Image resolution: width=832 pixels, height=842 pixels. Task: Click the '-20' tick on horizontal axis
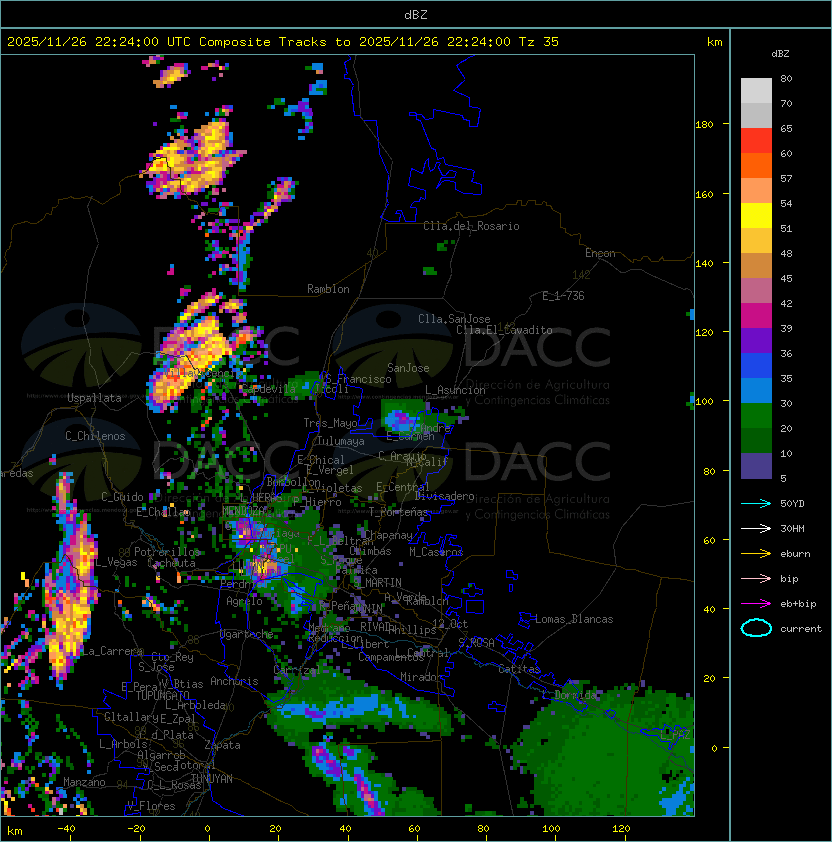point(136,829)
